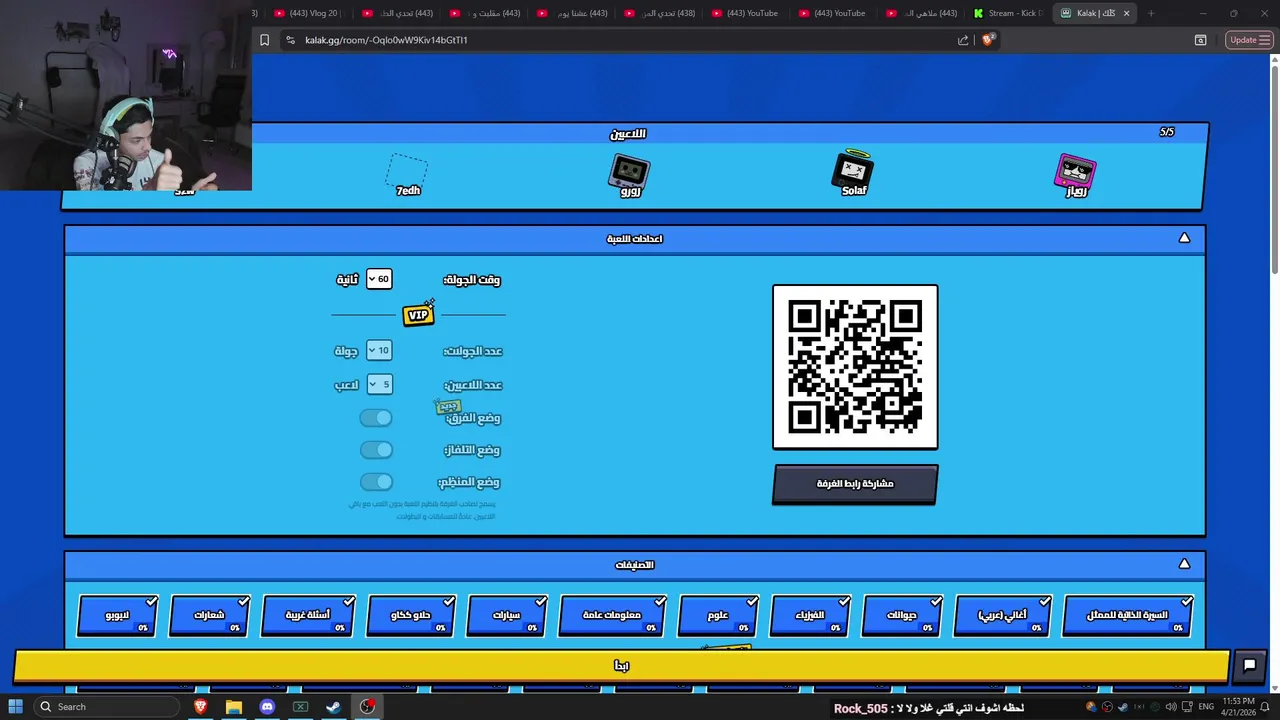The width and height of the screenshot is (1280, 720).
Task: Click the pink player avatar in players row
Action: point(1076,173)
